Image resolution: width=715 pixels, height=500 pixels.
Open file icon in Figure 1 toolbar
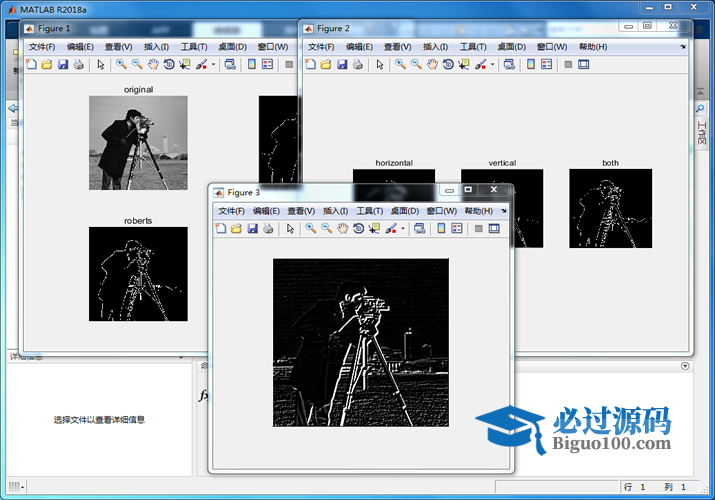coord(46,64)
